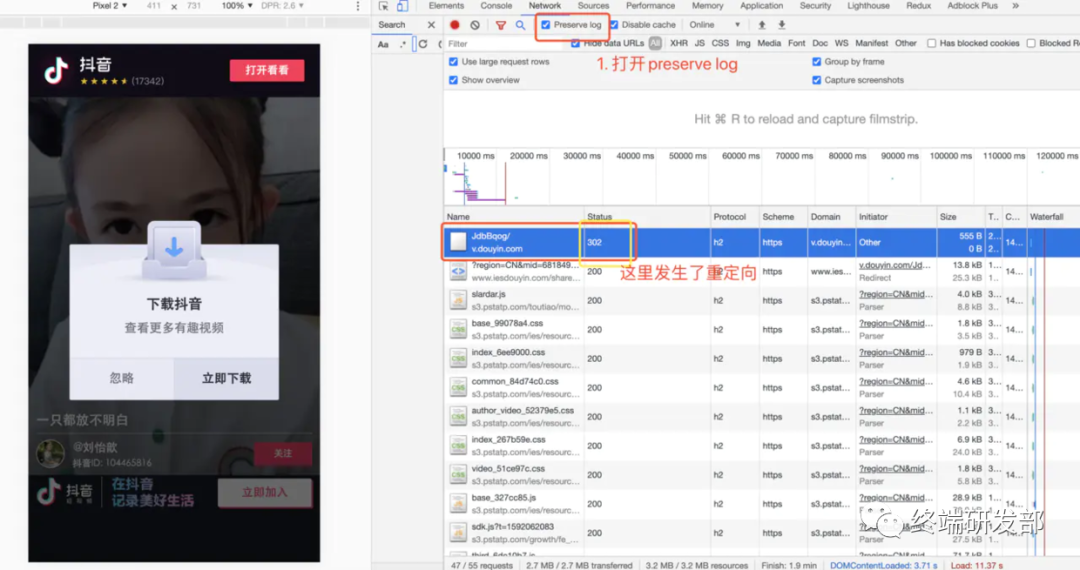Screen dimensions: 1080x570
Task: Click the device width field 411
Action: pos(154,6)
